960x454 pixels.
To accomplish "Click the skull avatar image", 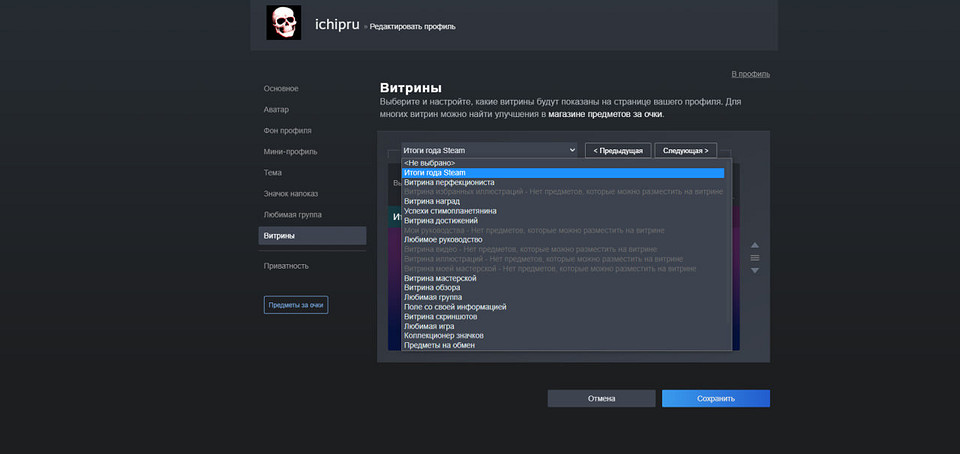I will point(283,23).
